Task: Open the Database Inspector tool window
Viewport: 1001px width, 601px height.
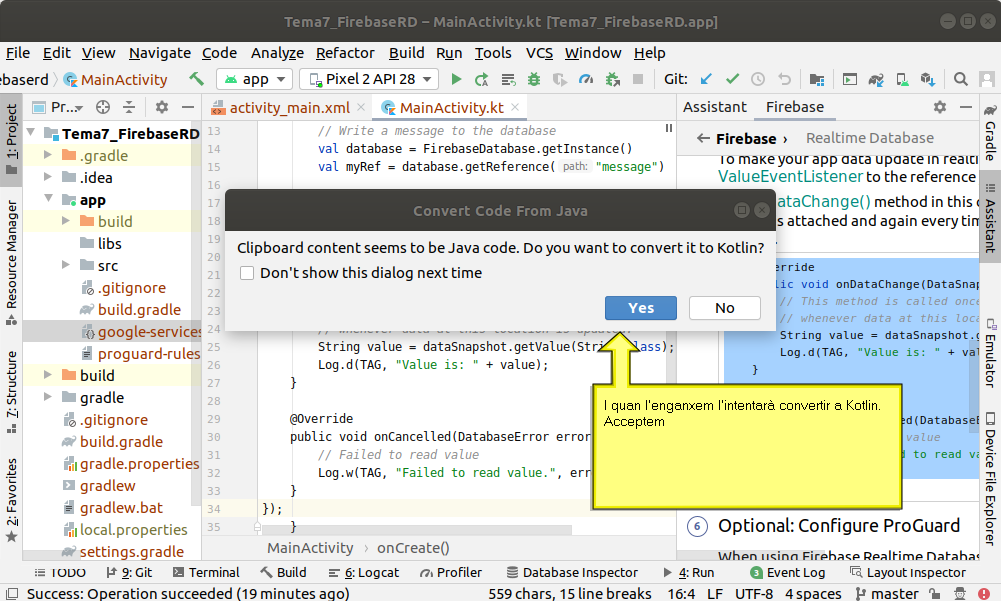Action: [x=572, y=572]
